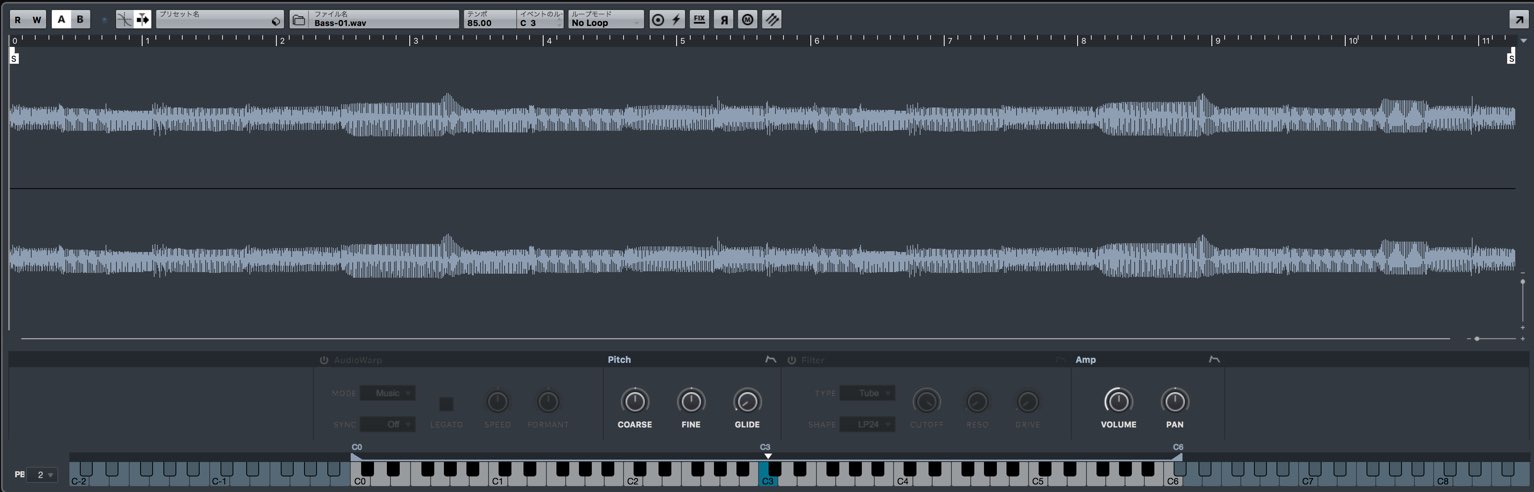Click the CUTOFF knob
The image size is (1534, 492).
point(927,402)
